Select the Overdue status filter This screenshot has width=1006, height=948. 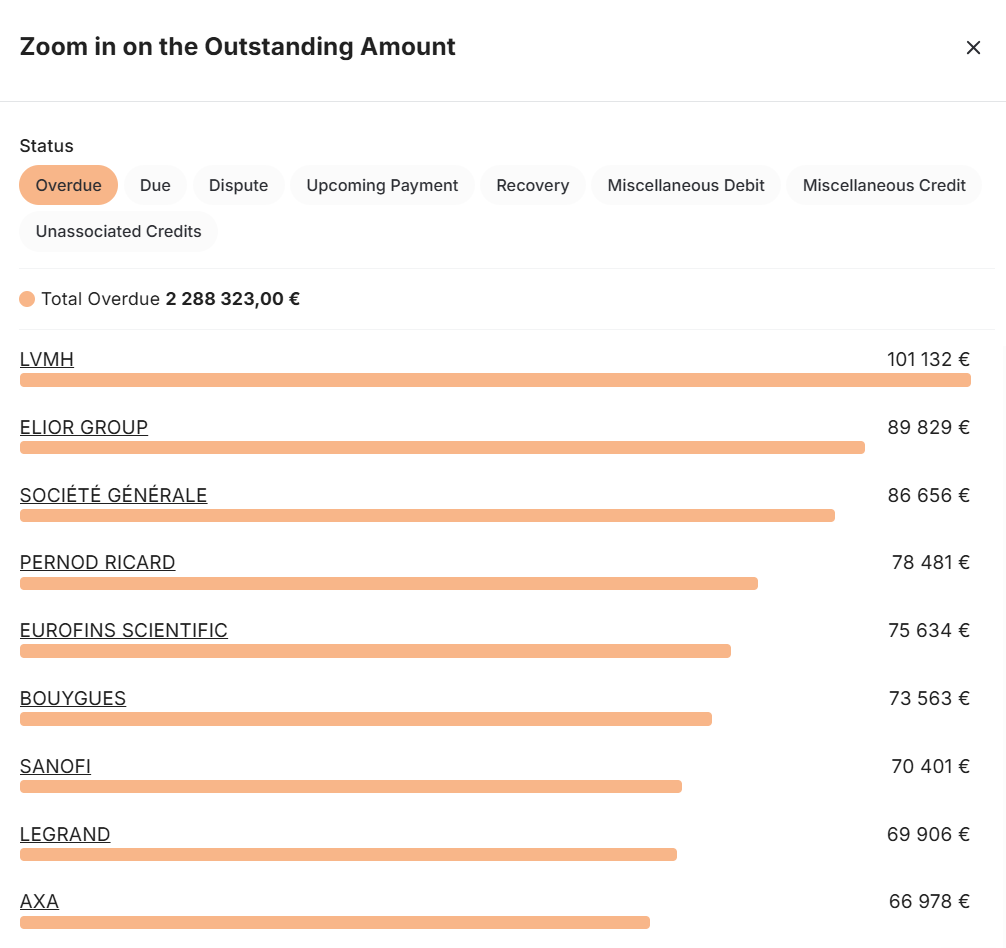click(68, 185)
